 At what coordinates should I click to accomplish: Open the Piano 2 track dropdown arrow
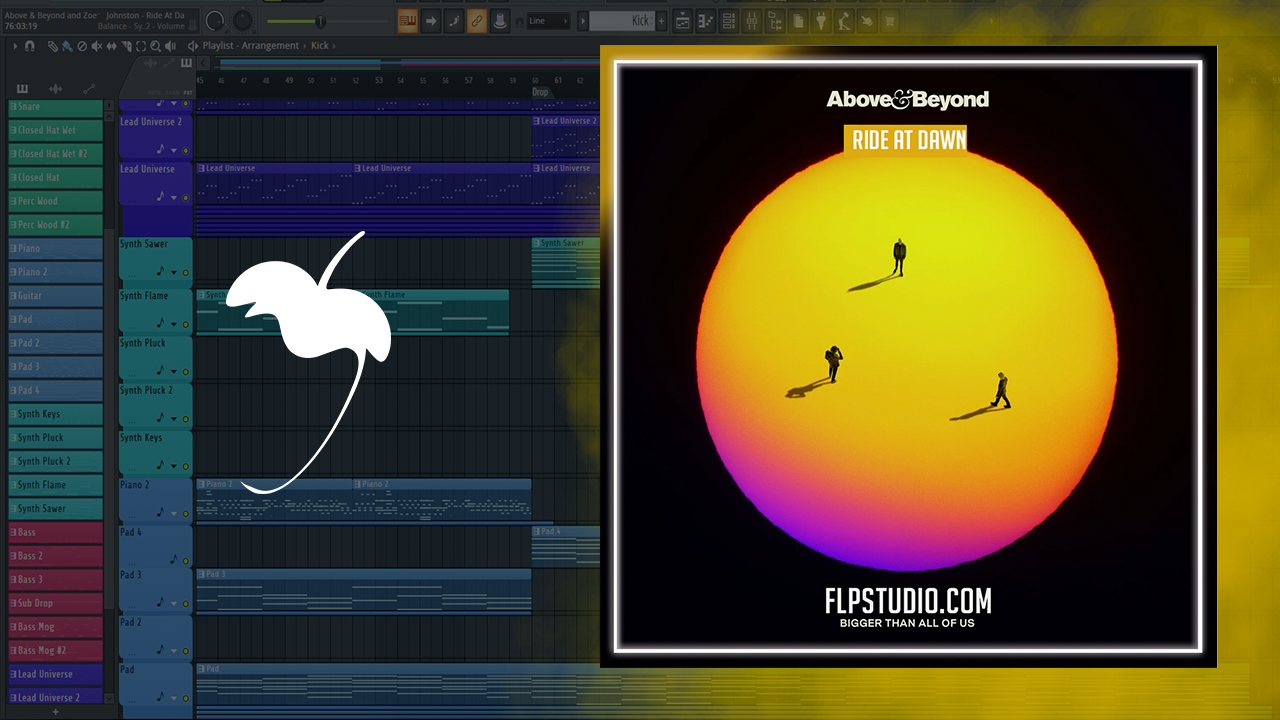point(173,513)
